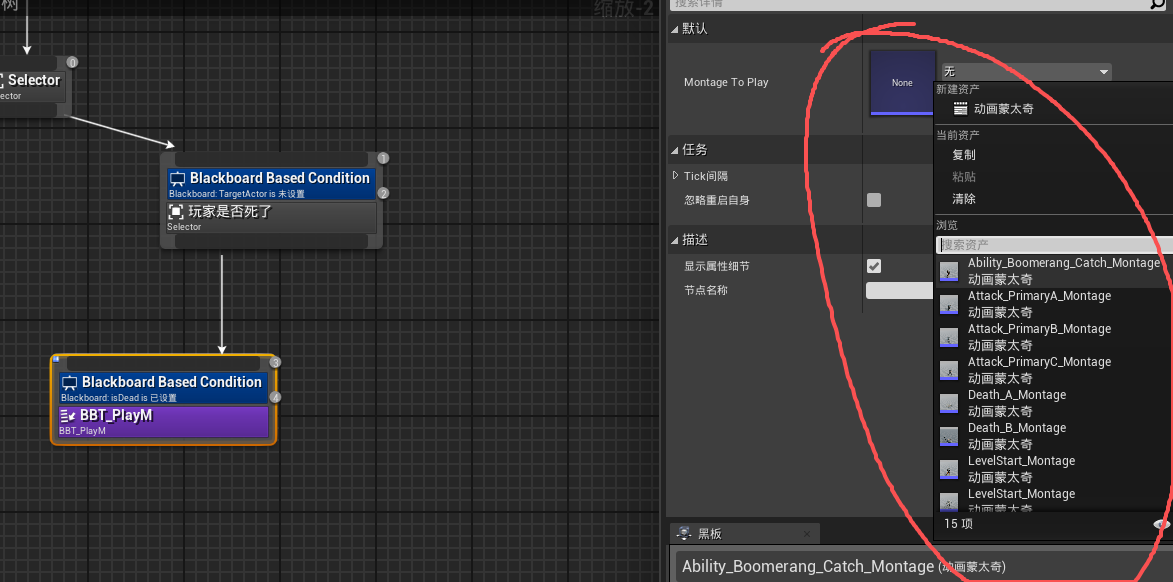Click BBT_PlayM task icon
The image size is (1173, 582).
tap(68, 416)
